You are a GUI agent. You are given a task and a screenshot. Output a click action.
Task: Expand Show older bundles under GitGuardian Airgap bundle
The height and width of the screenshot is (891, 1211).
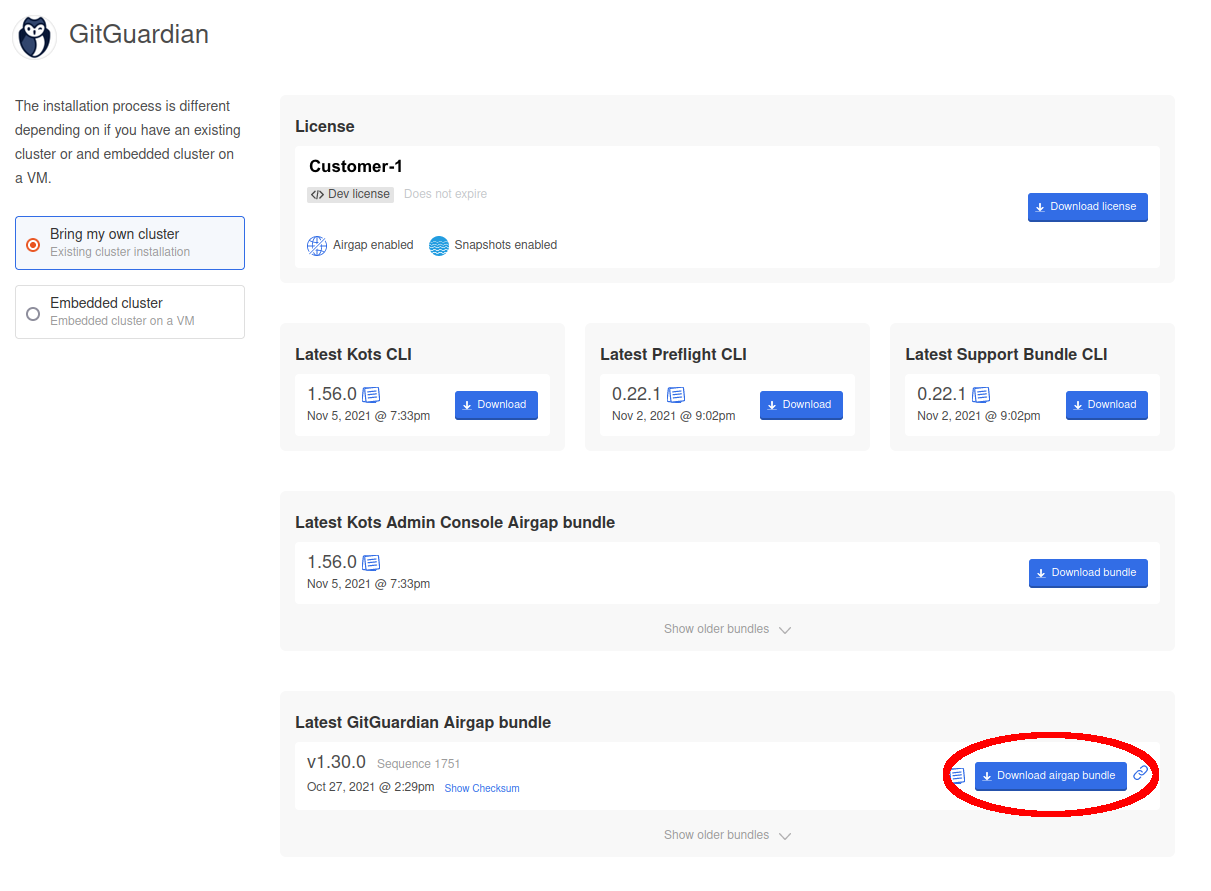click(x=727, y=835)
